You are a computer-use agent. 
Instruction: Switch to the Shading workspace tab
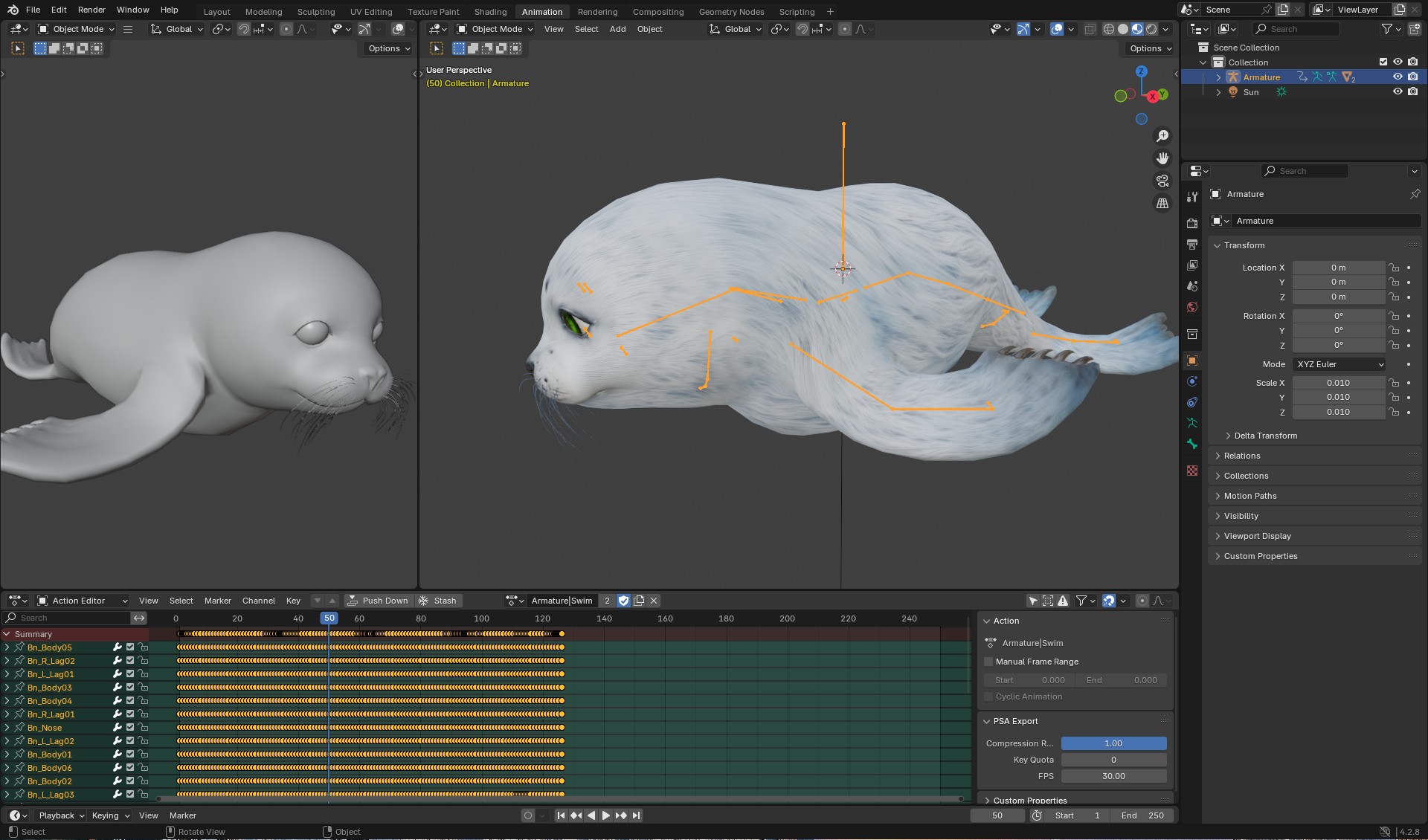click(490, 11)
